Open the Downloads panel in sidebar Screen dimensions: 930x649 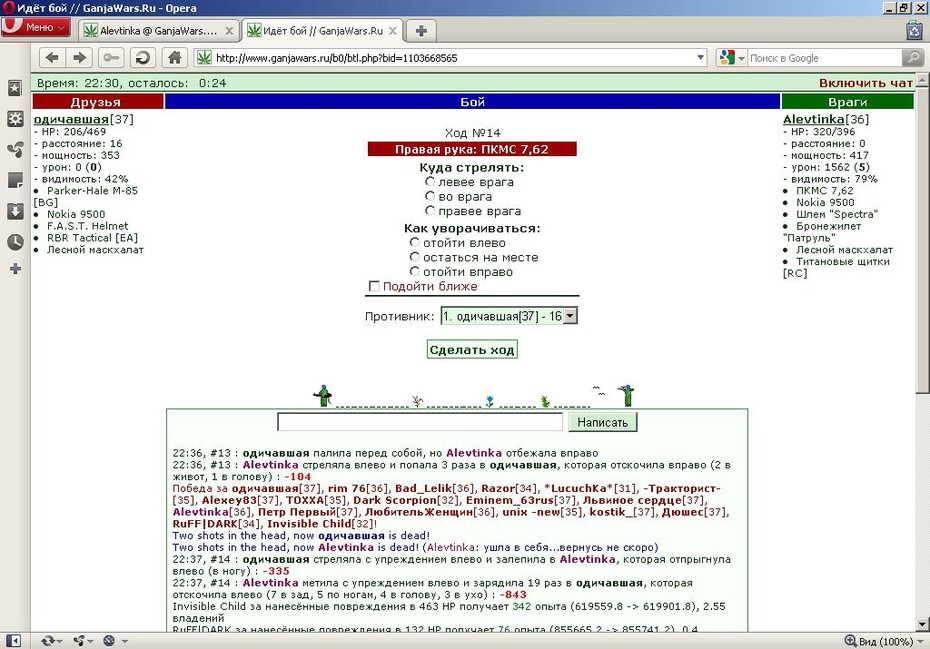pos(15,211)
